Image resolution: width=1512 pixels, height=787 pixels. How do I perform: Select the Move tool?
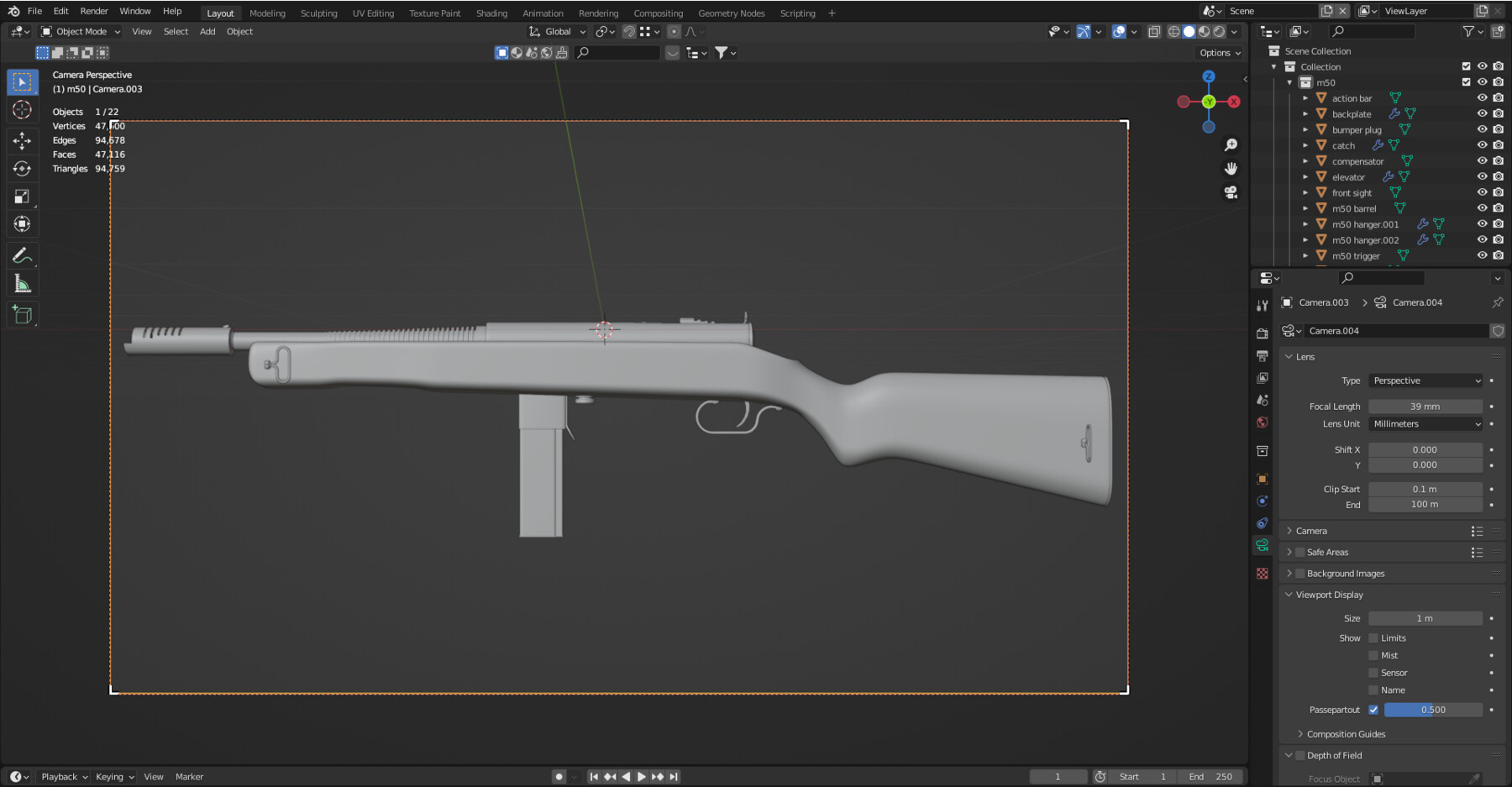[x=22, y=140]
